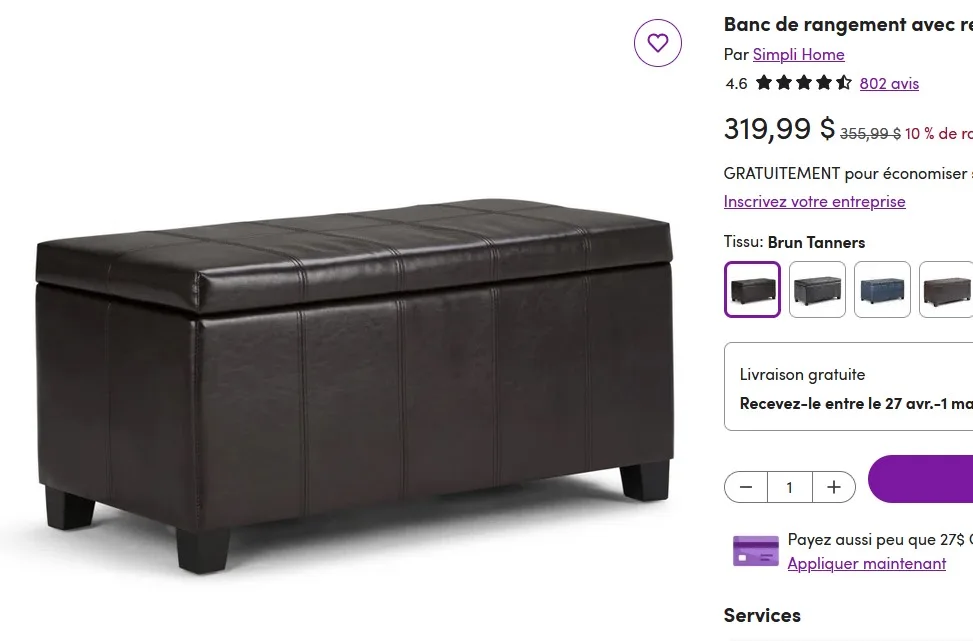Click Appliquer maintenant for financing
The width and height of the screenshot is (973, 641).
pyautogui.click(x=866, y=563)
